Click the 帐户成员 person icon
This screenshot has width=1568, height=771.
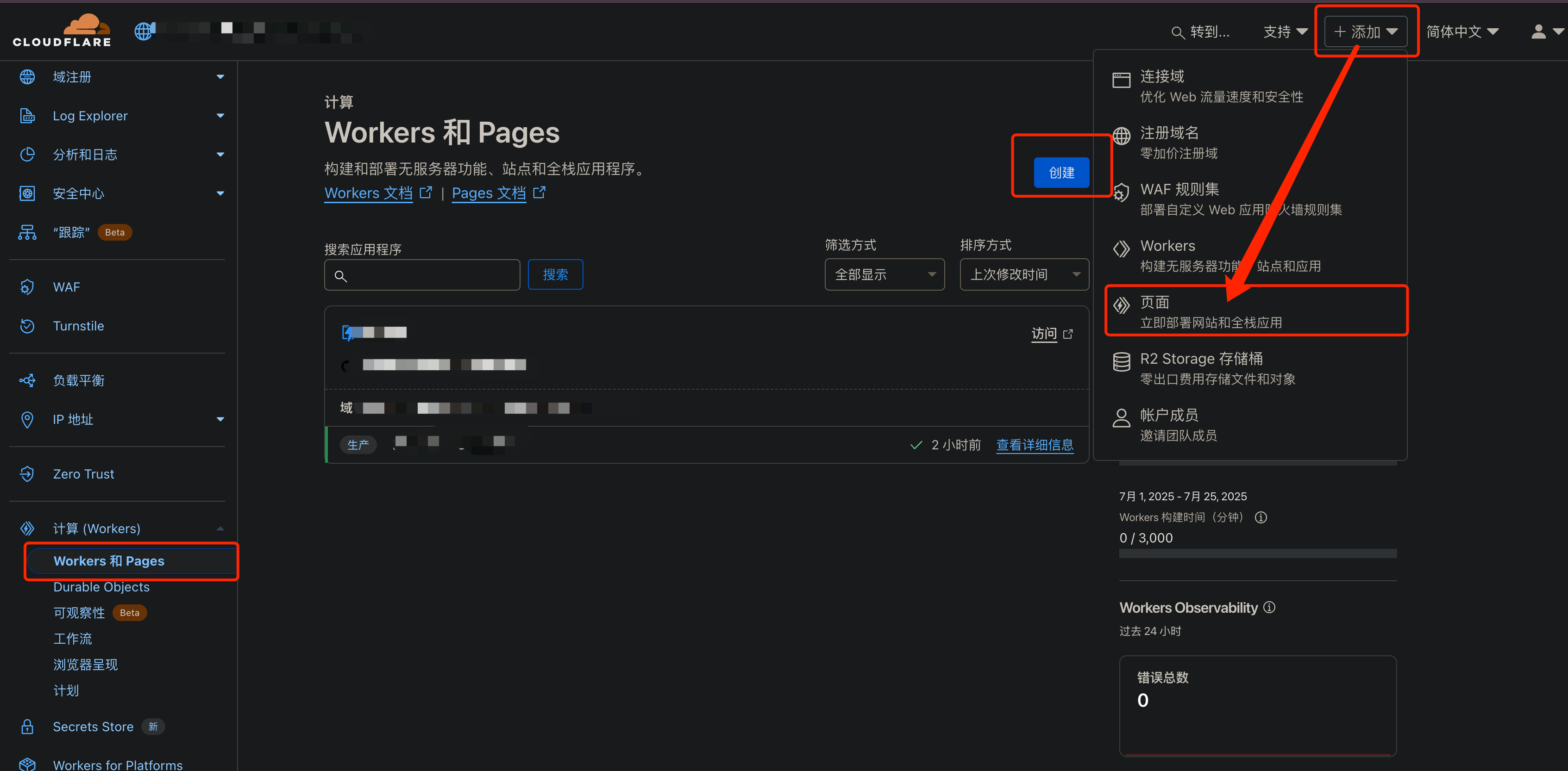click(x=1121, y=418)
